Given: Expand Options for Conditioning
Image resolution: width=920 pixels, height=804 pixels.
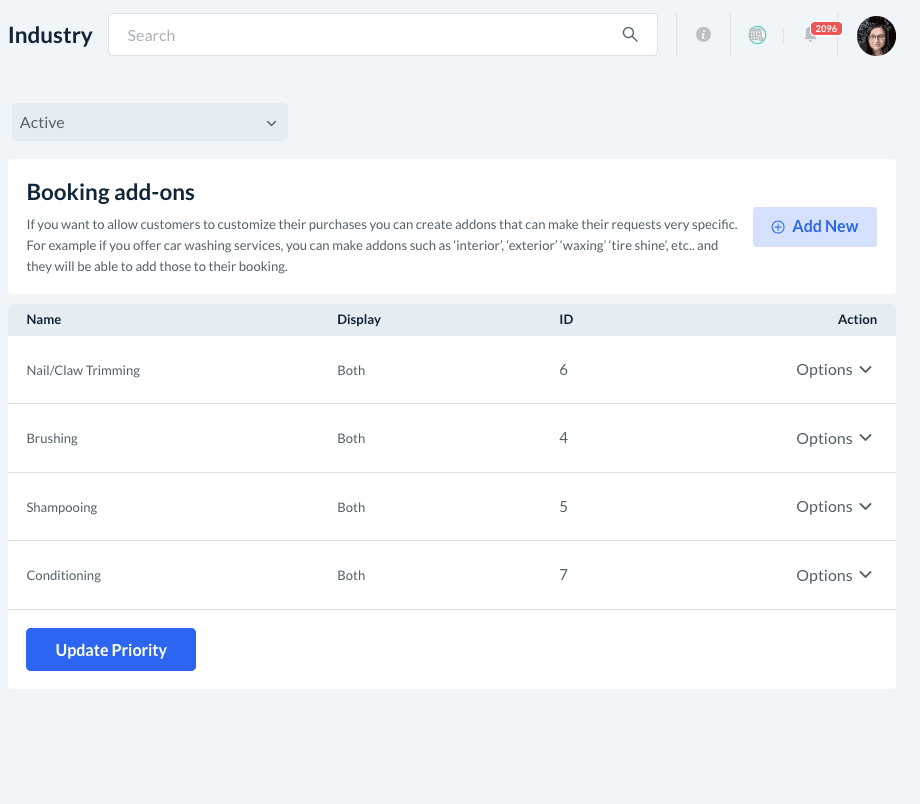Looking at the screenshot, I should [x=834, y=575].
